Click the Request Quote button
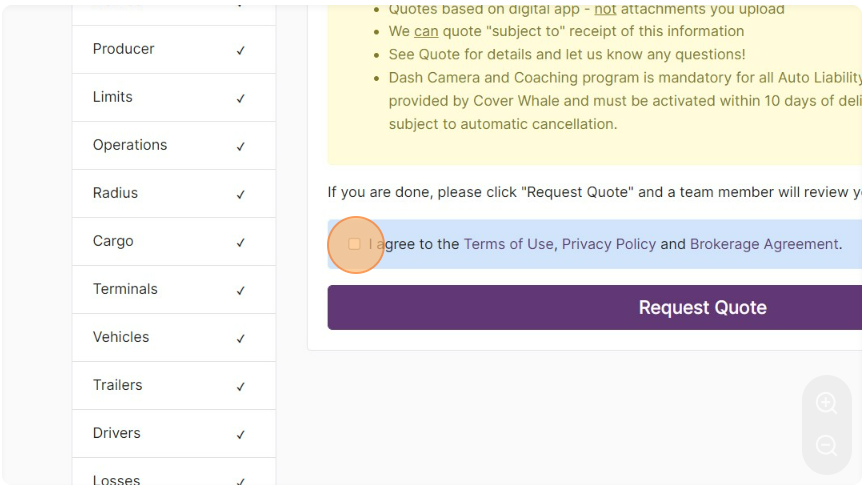Screen dimensions: 867x496 (x=594, y=307)
